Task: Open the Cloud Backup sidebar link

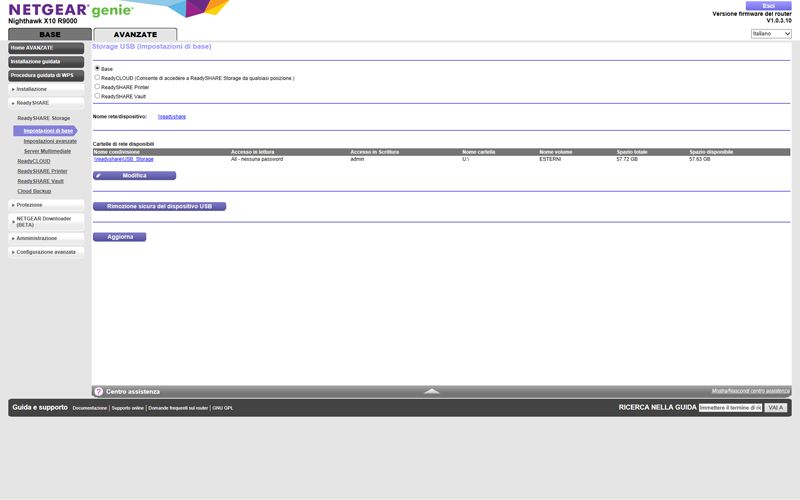Action: 34,191
